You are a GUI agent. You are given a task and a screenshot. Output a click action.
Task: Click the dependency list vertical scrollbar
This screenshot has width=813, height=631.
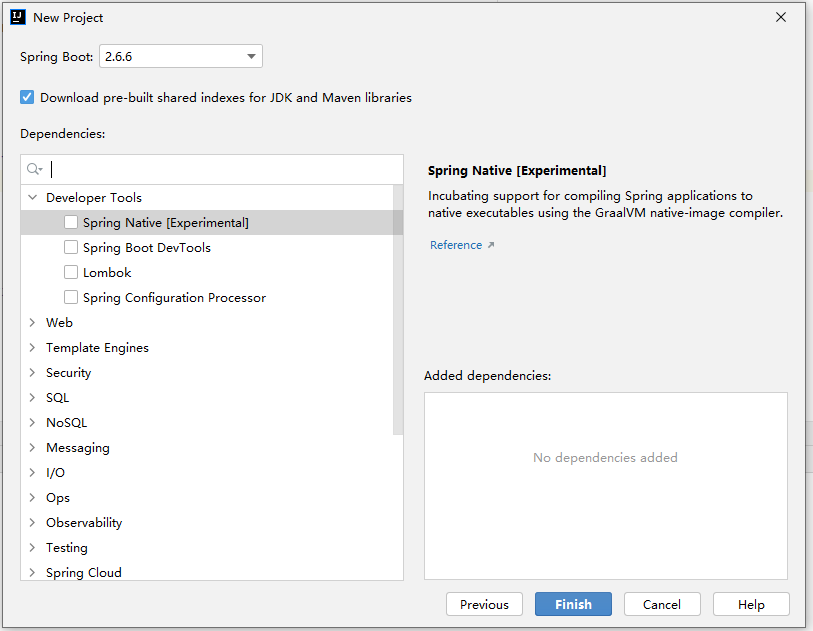pyautogui.click(x=398, y=310)
